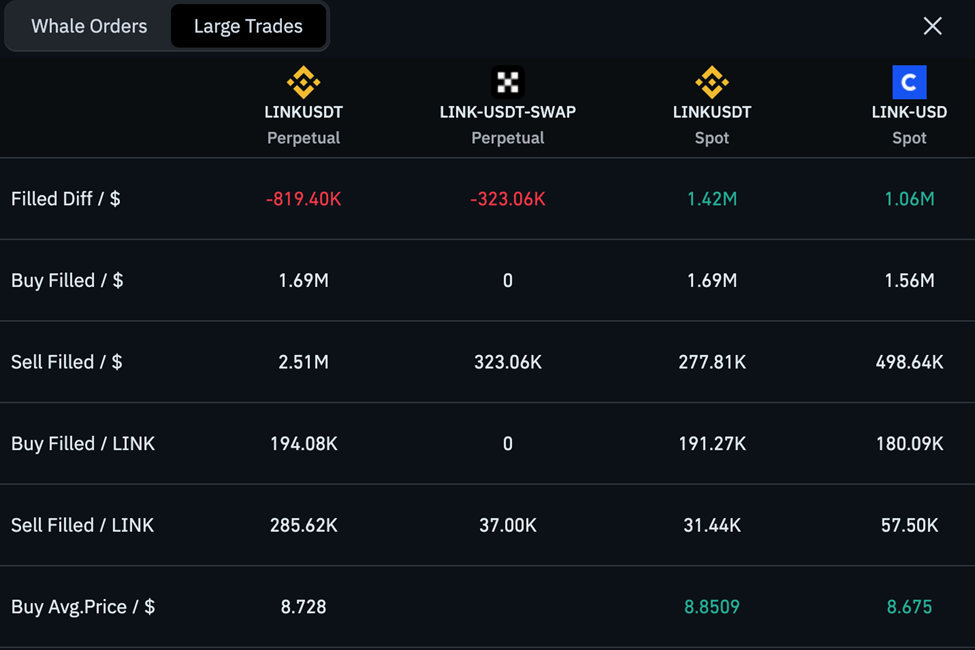This screenshot has height=650, width=975.
Task: Click the Buy Avg.Price / $ row label
Action: pos(83,607)
